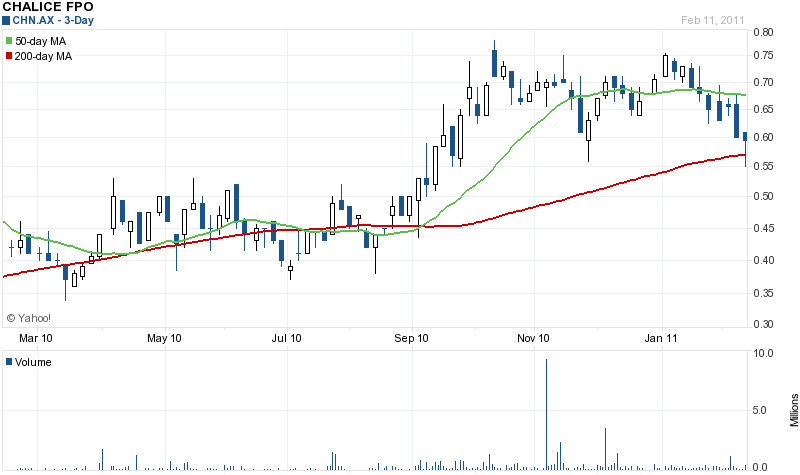Click the blue Volume legend square
The width and height of the screenshot is (800, 475).
click(x=9, y=362)
